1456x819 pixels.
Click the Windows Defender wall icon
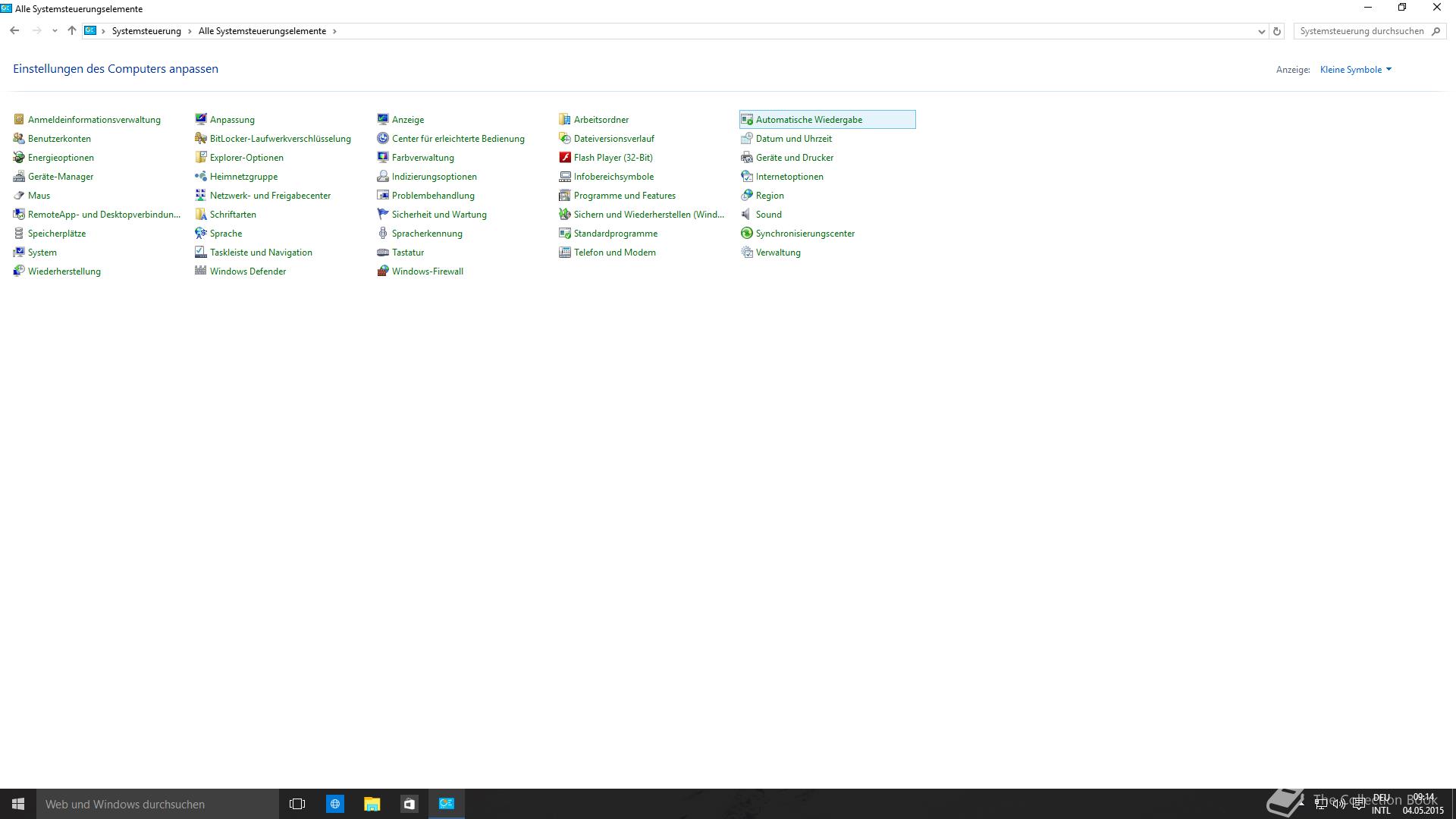[x=201, y=271]
